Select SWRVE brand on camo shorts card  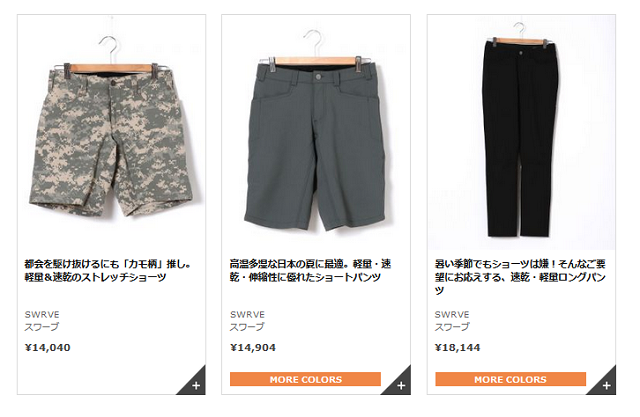42,315
